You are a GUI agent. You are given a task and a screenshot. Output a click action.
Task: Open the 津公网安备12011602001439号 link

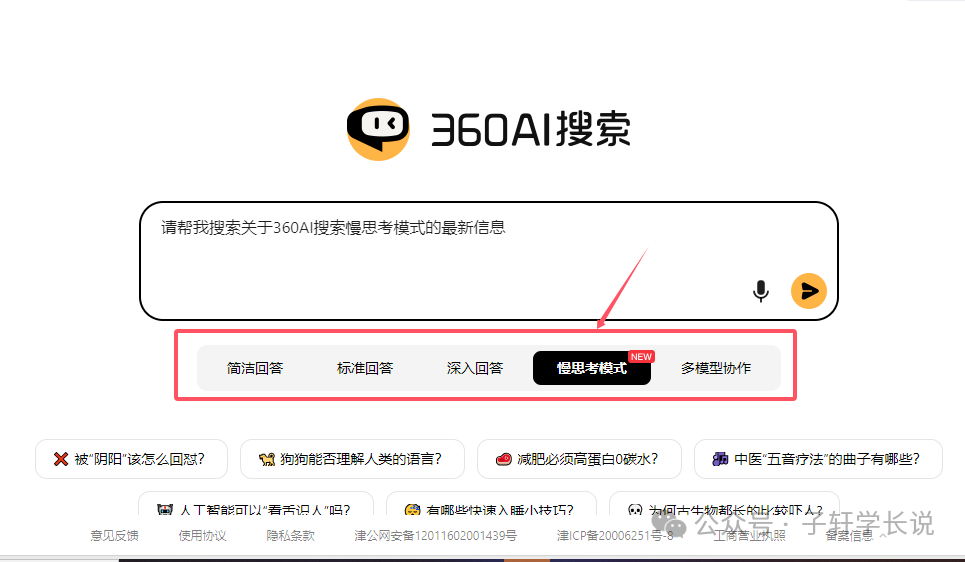pos(436,536)
